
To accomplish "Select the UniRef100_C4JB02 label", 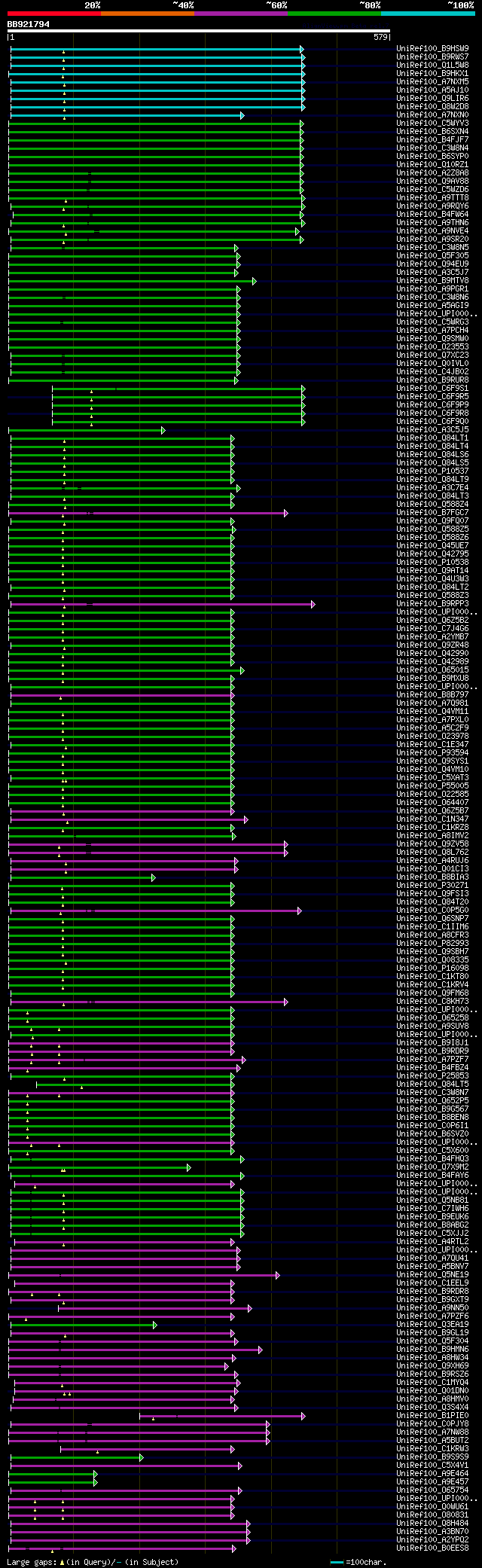I will [x=432, y=372].
